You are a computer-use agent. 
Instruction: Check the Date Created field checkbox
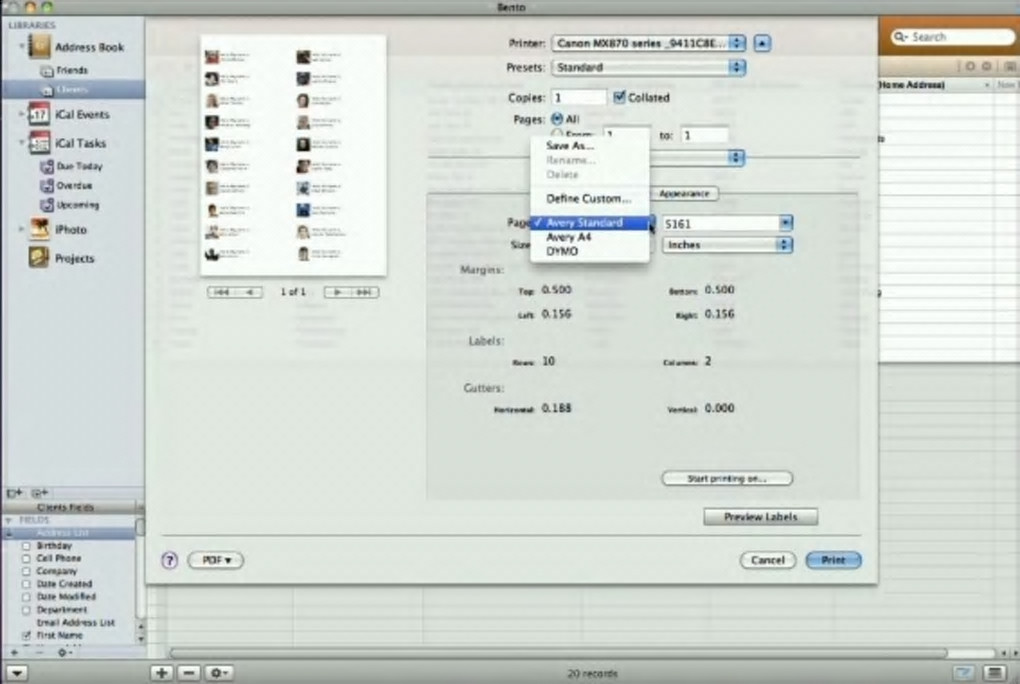pos(26,584)
